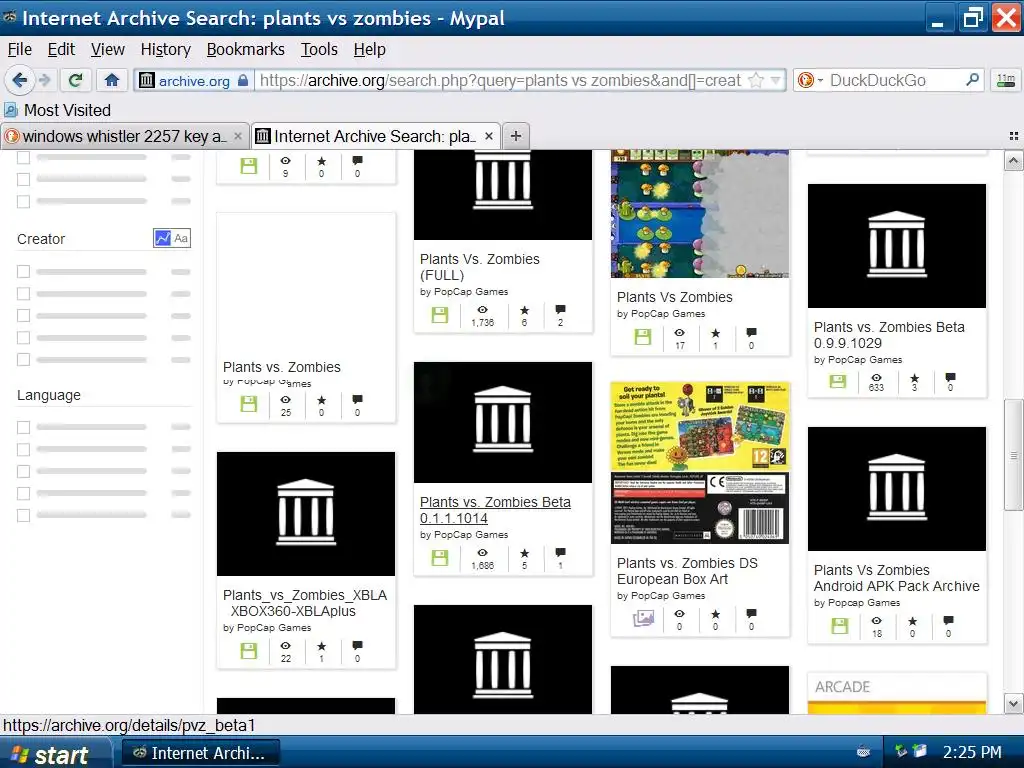Click the archive.org site identity icon
The image size is (1024, 768).
pyautogui.click(x=147, y=80)
